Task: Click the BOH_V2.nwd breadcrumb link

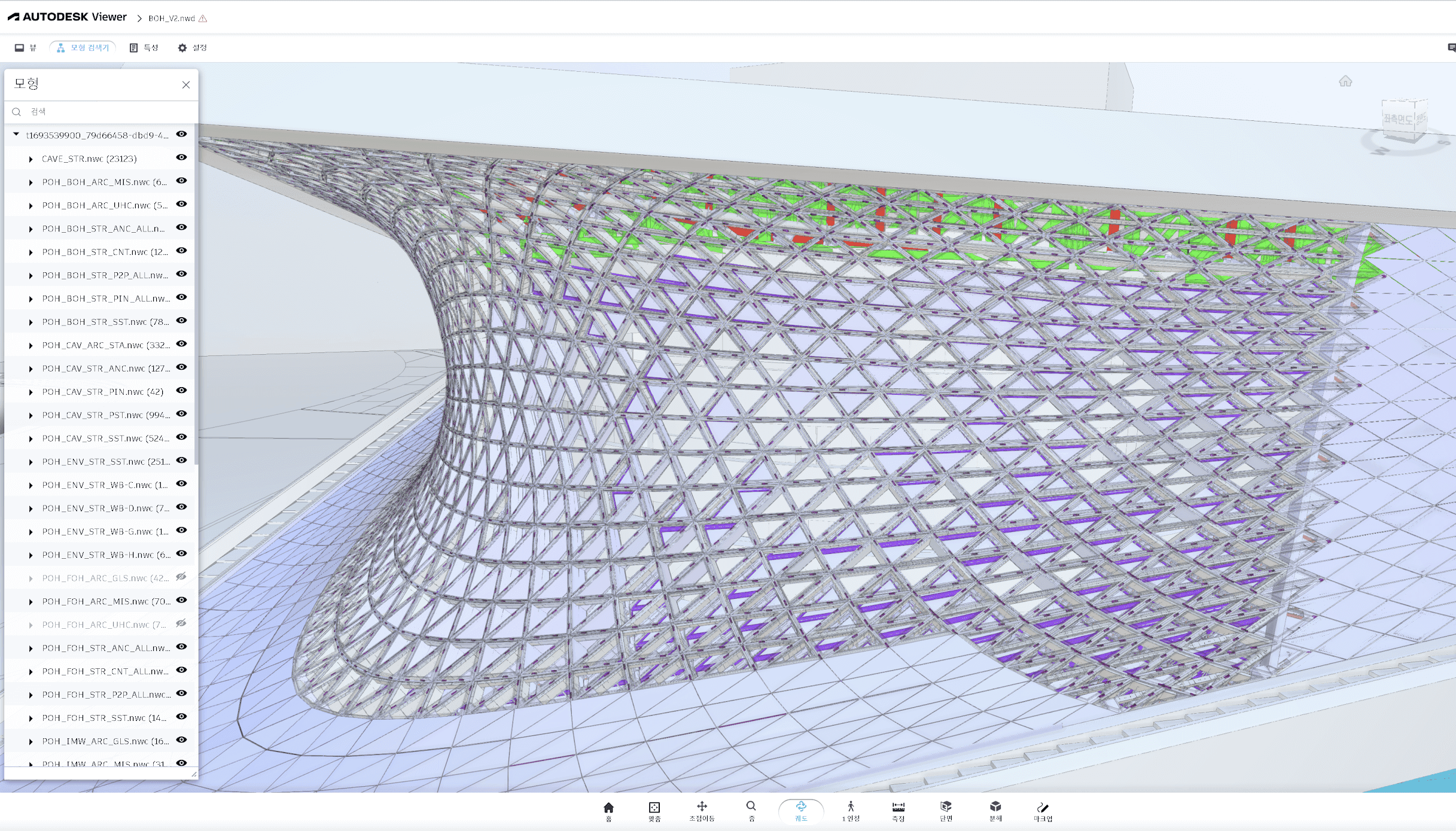Action: point(172,19)
